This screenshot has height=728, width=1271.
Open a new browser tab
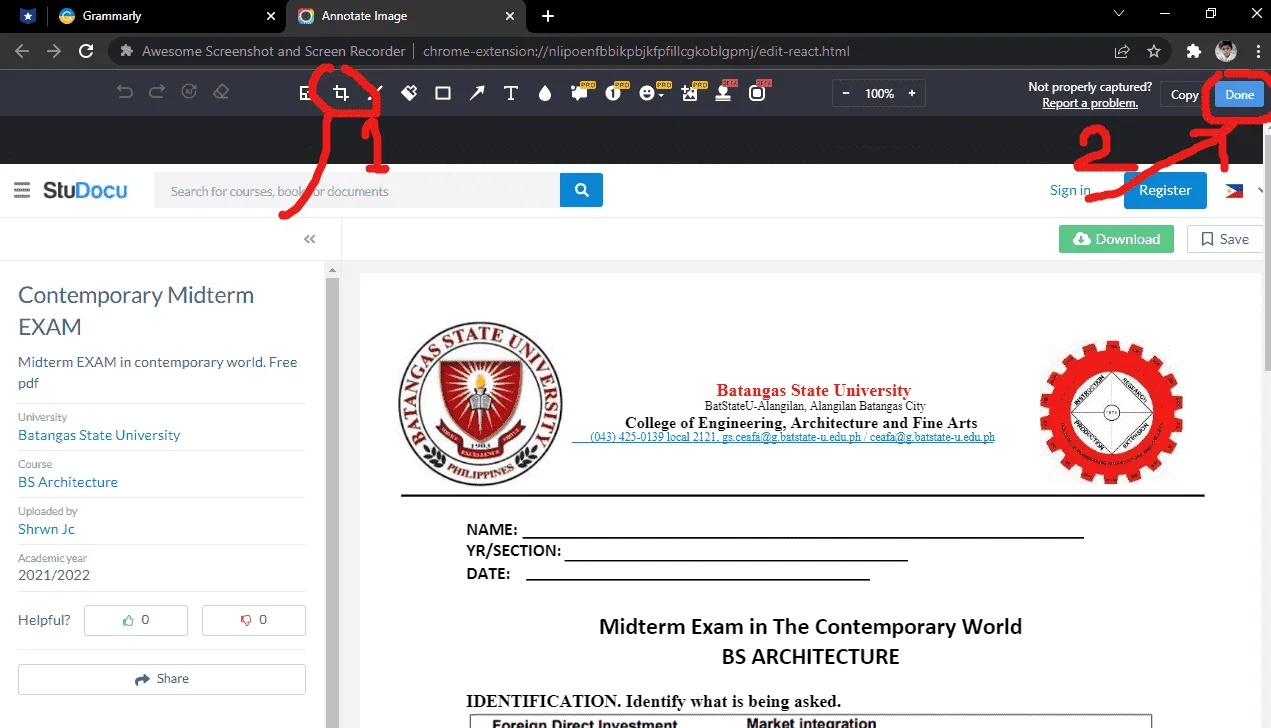coord(547,16)
